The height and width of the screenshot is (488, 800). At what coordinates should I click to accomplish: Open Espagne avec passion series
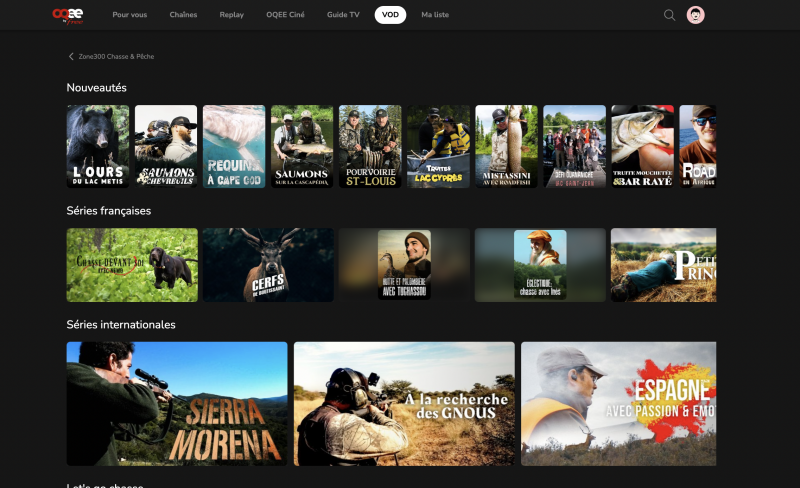pyautogui.click(x=619, y=404)
